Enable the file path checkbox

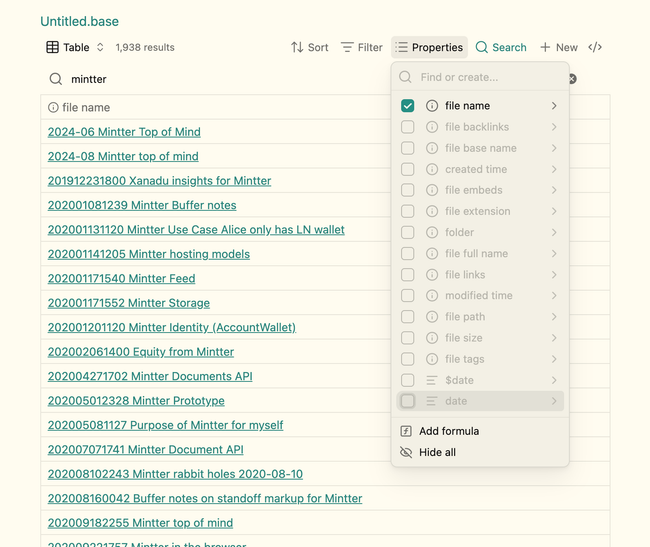tap(407, 317)
